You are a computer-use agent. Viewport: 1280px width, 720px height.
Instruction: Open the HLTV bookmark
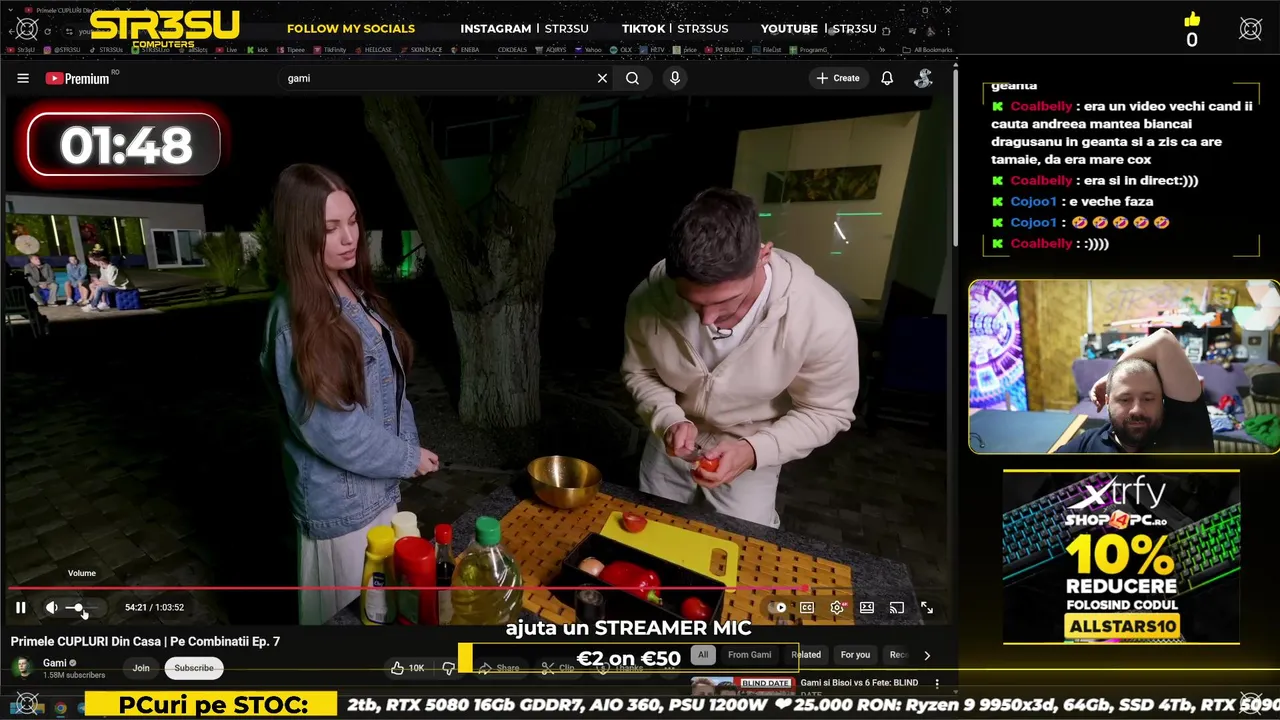tap(651, 49)
